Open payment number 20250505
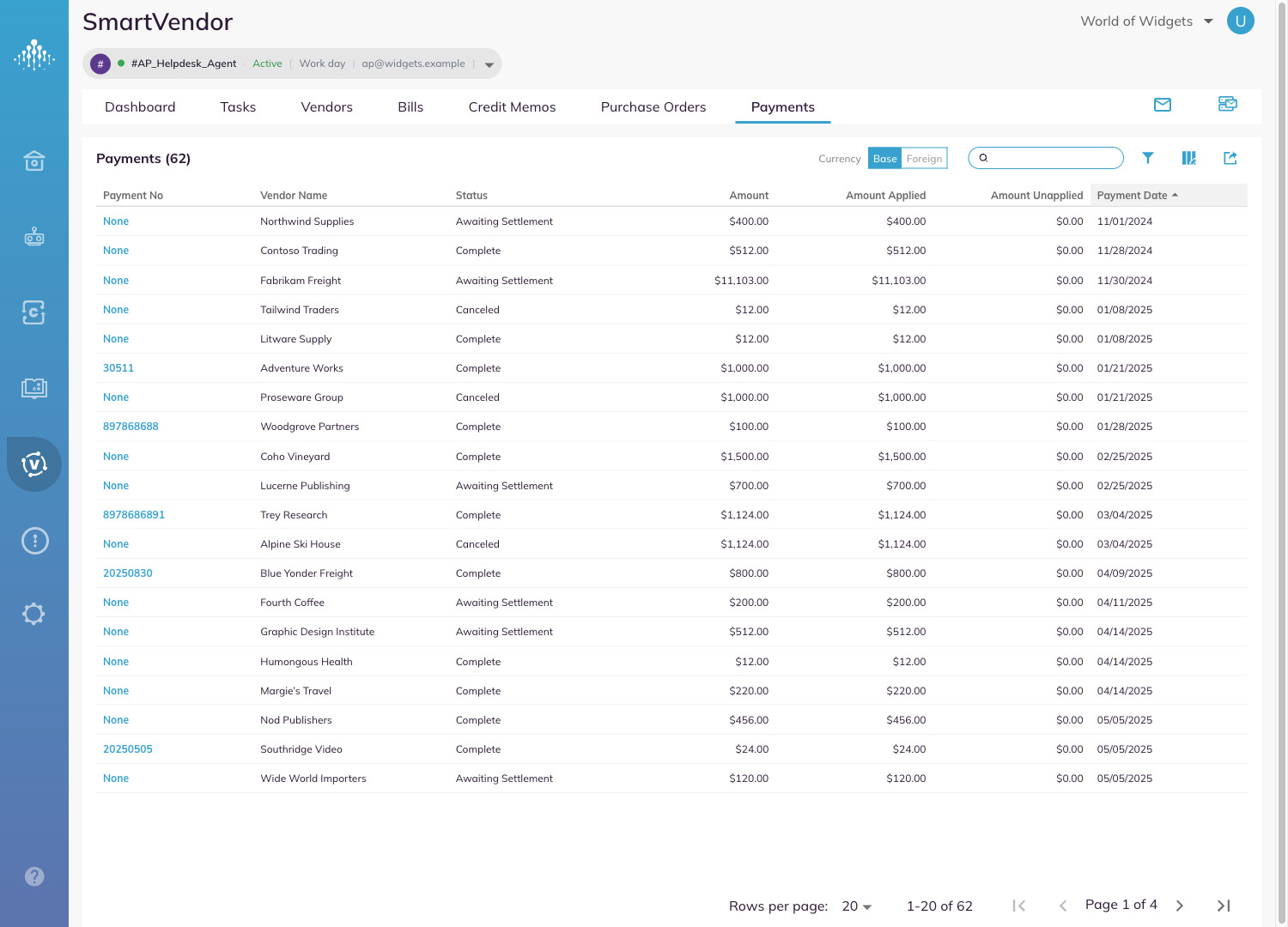 point(128,749)
